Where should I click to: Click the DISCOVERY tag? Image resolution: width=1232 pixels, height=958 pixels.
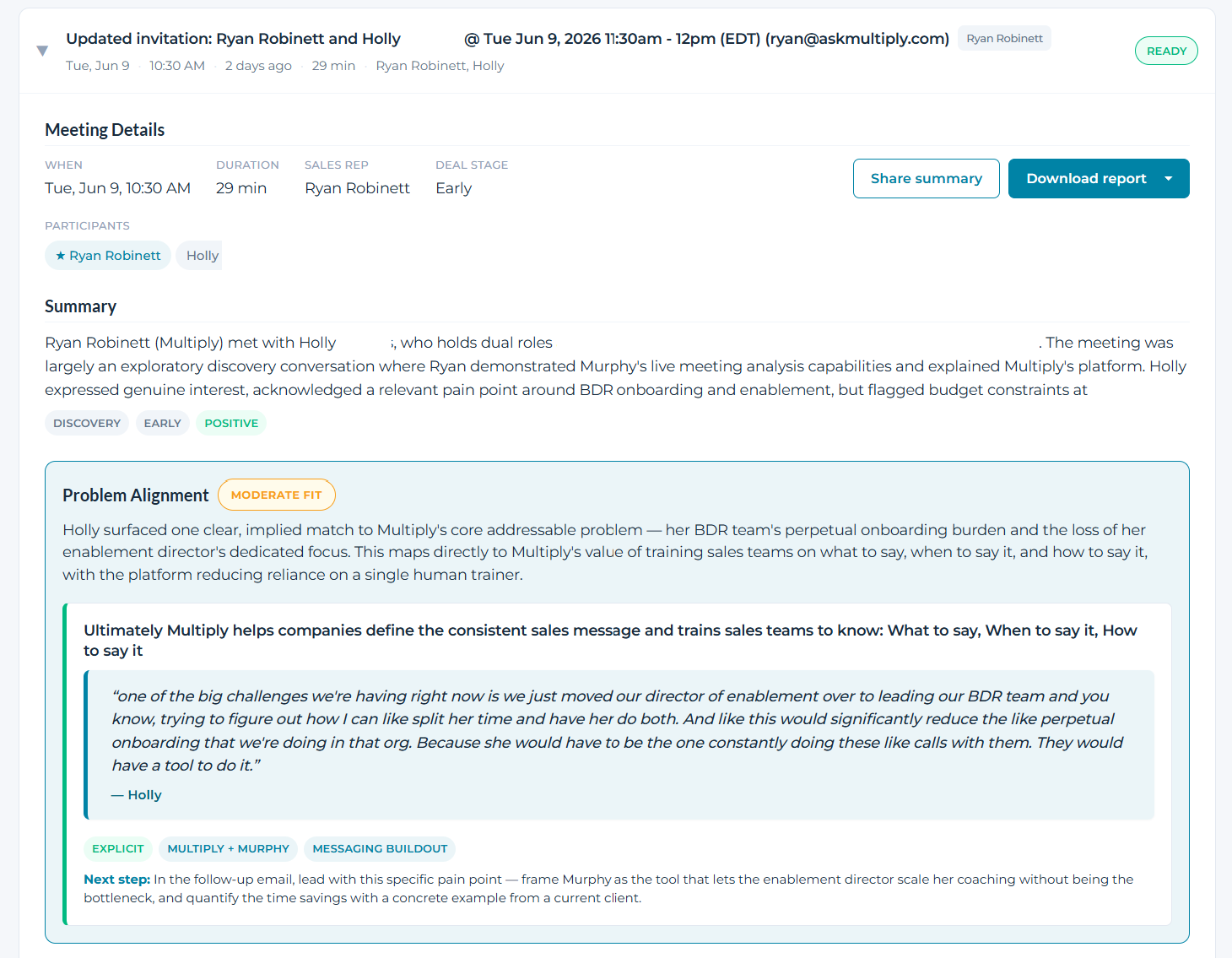87,423
